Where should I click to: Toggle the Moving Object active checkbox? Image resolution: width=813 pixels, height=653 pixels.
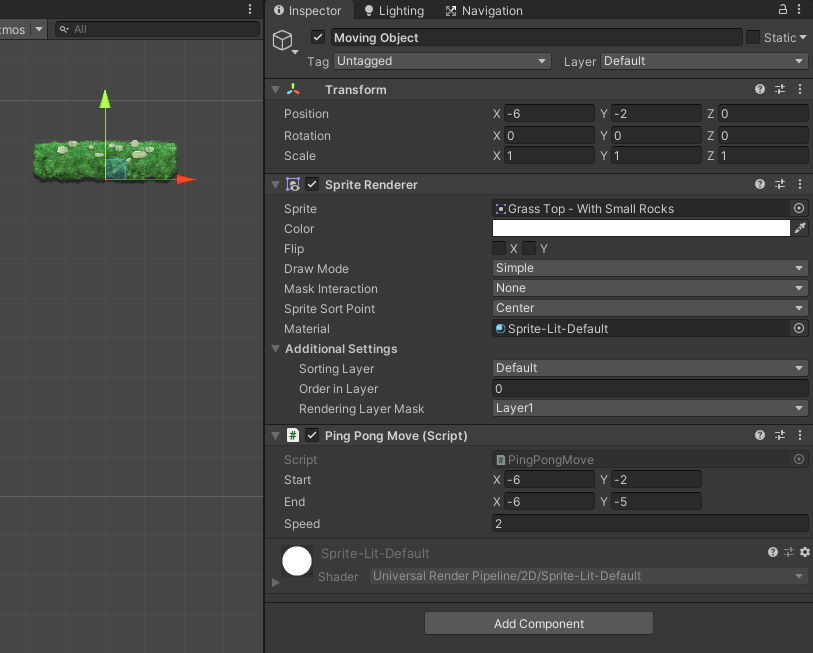(x=317, y=37)
